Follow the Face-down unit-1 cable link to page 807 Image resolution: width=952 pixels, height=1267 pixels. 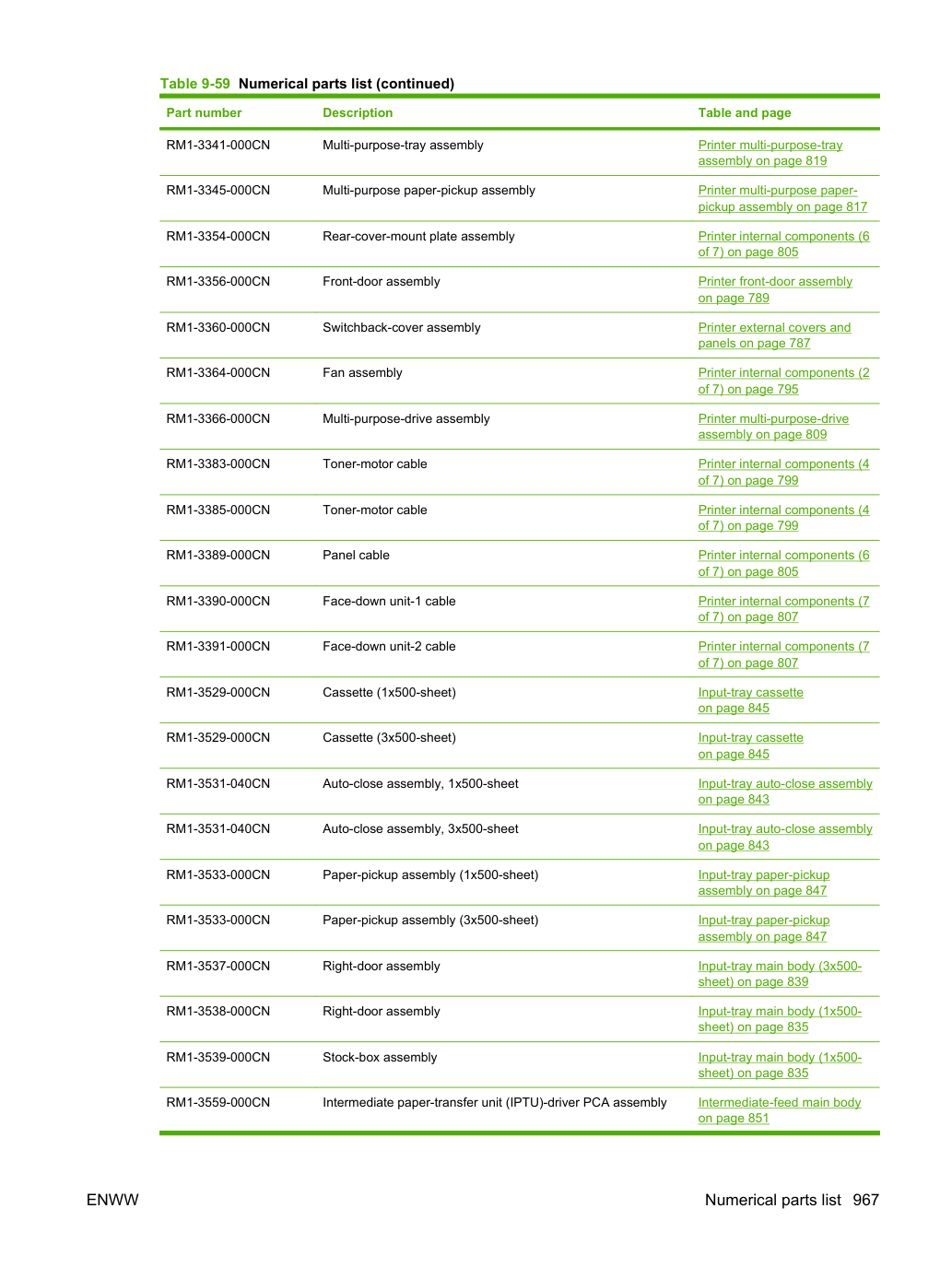pyautogui.click(x=783, y=609)
